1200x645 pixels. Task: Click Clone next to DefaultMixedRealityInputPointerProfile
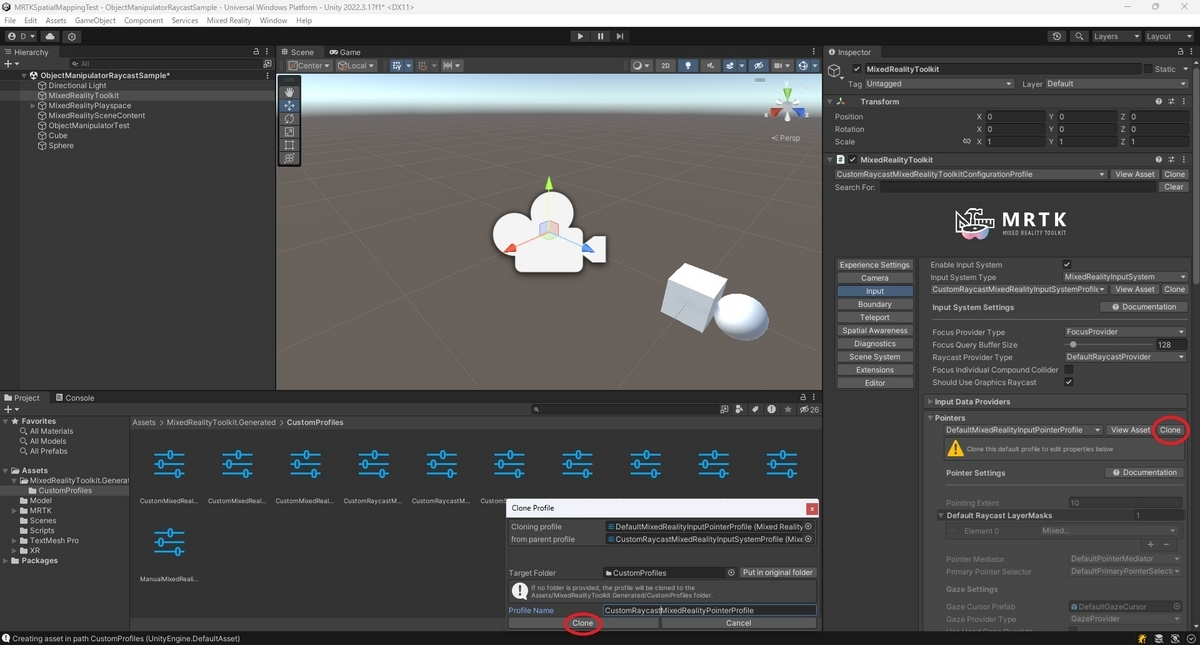pyautogui.click(x=1171, y=430)
